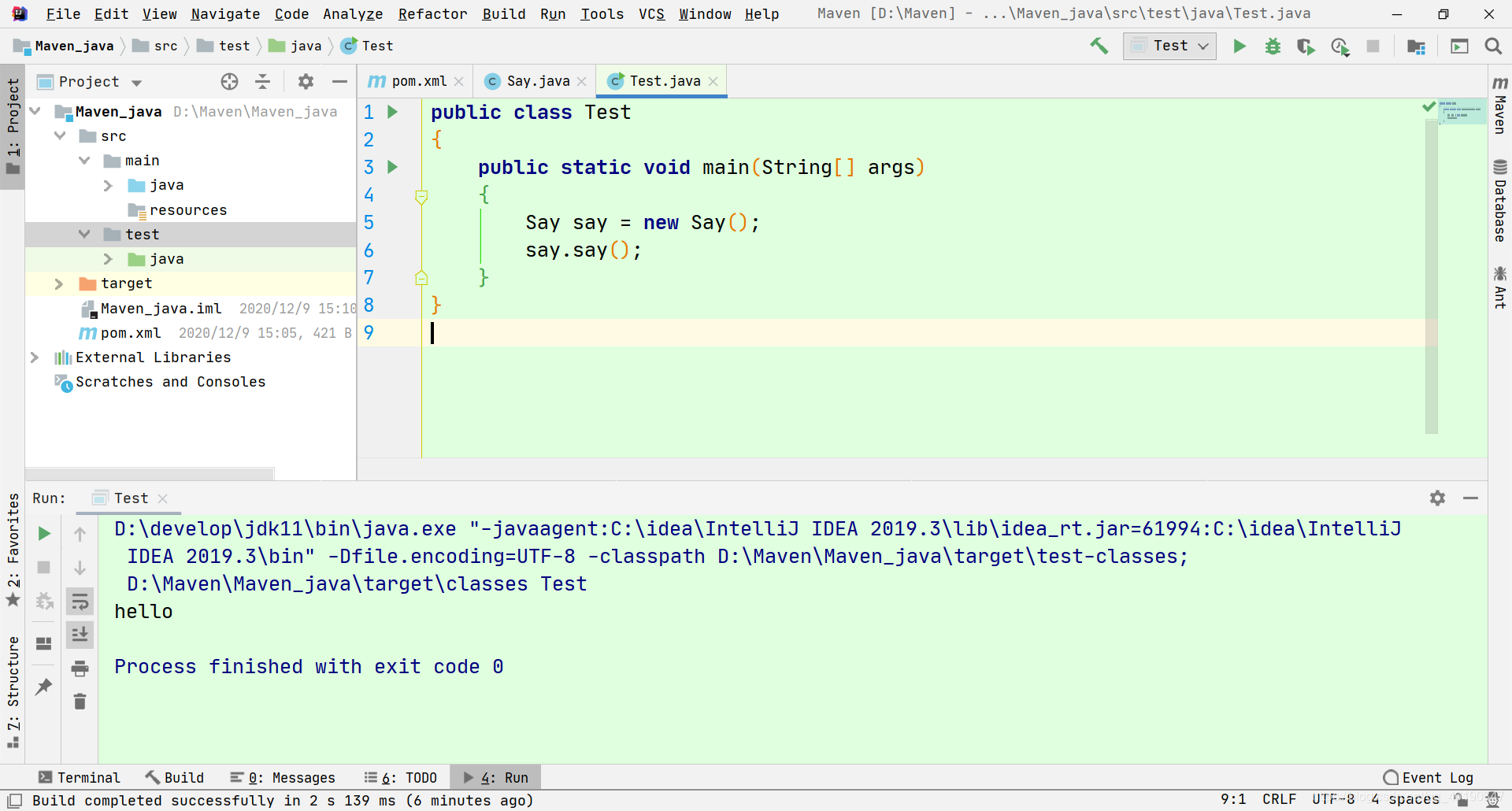1512x811 pixels.
Task: Open the Refactor menu
Action: (x=432, y=14)
